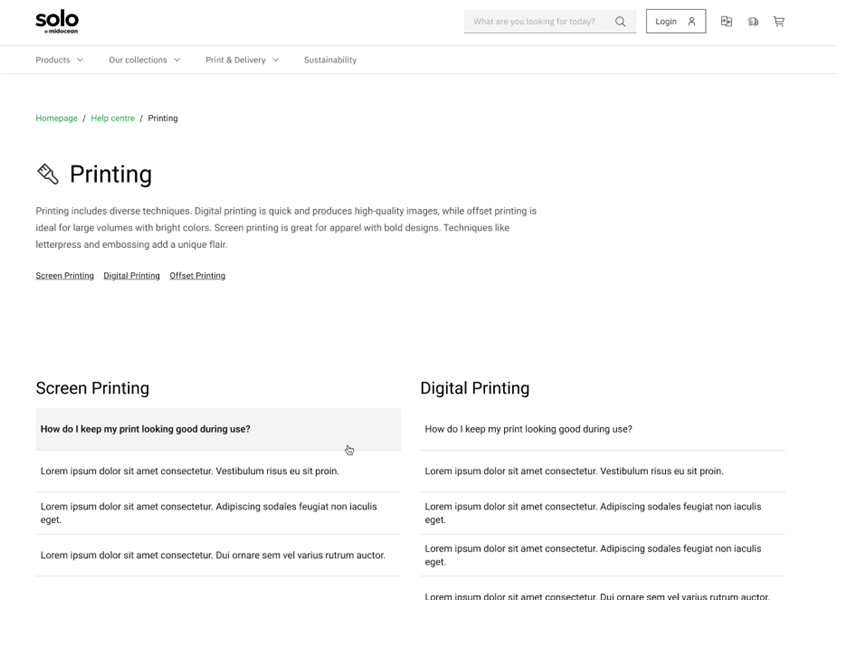Click the Printing page title

[111, 175]
